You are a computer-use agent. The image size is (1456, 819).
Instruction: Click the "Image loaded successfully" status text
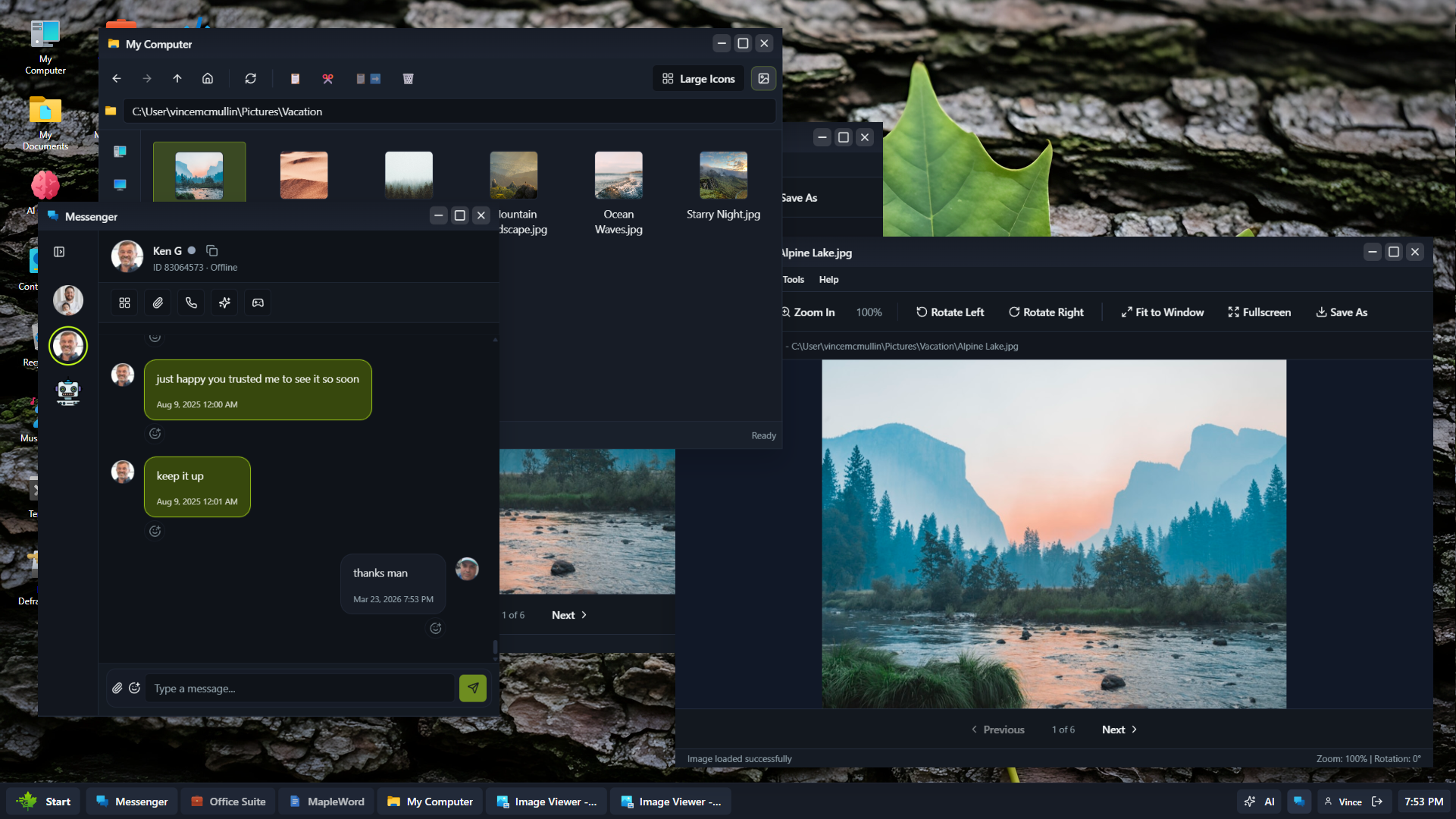click(740, 759)
